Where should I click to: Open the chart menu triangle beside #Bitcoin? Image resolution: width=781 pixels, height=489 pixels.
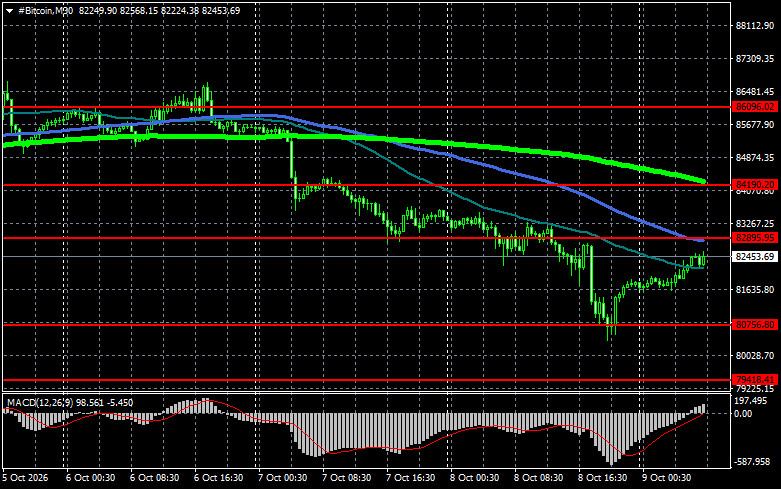9,11
